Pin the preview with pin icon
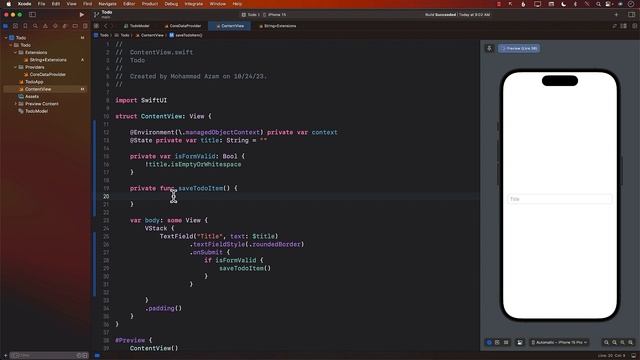 point(489,48)
